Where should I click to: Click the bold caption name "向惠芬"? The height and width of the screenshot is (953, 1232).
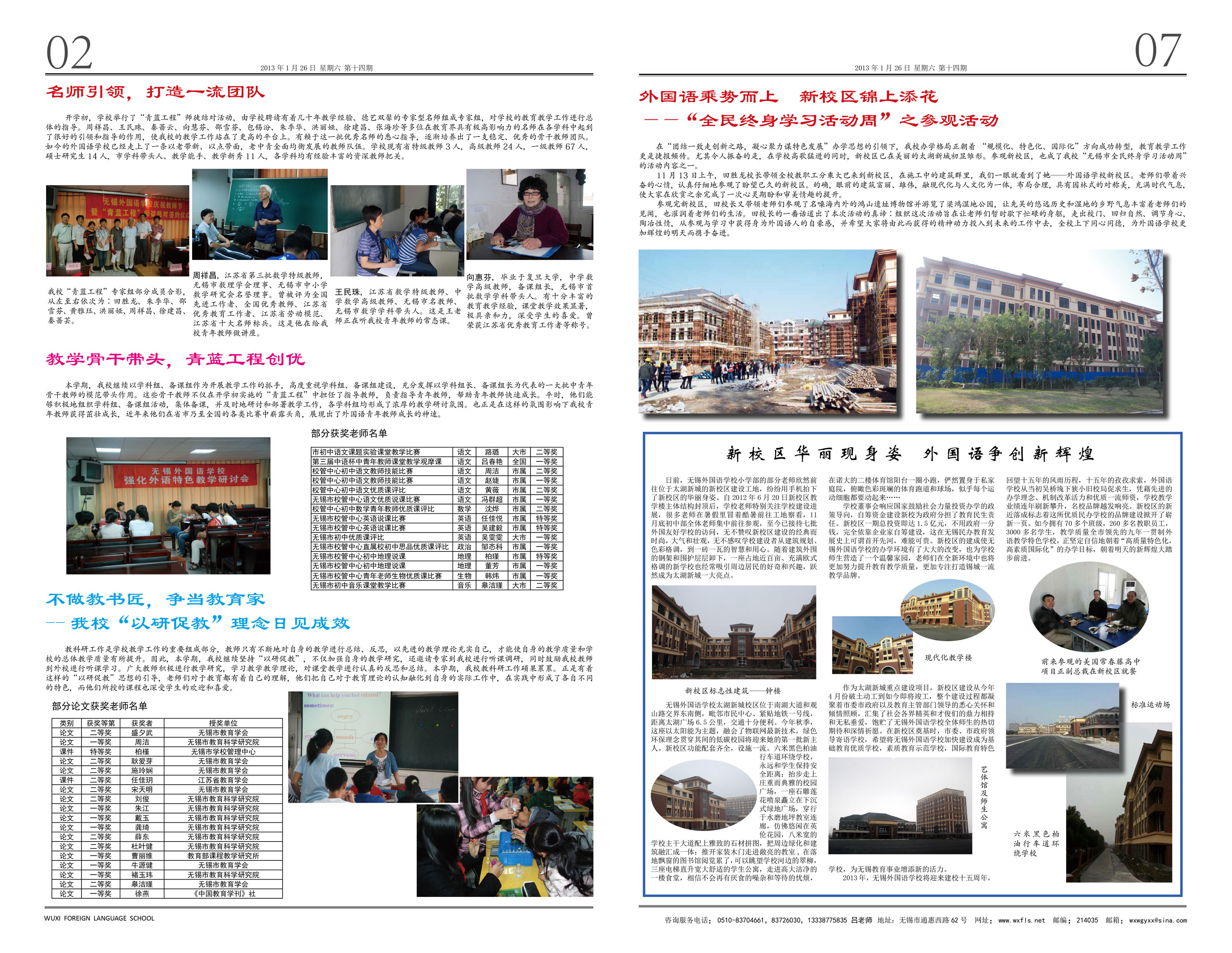pyautogui.click(x=479, y=277)
